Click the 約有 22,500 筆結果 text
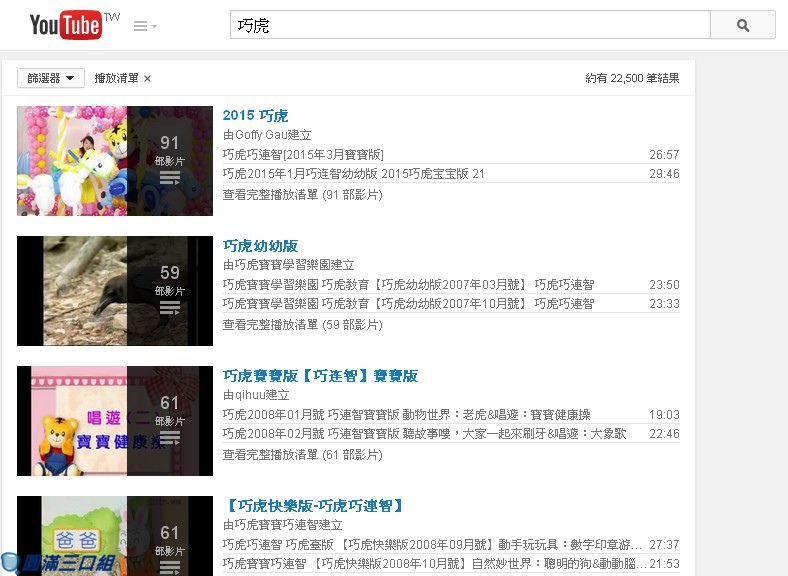The image size is (788, 576). pos(632,78)
